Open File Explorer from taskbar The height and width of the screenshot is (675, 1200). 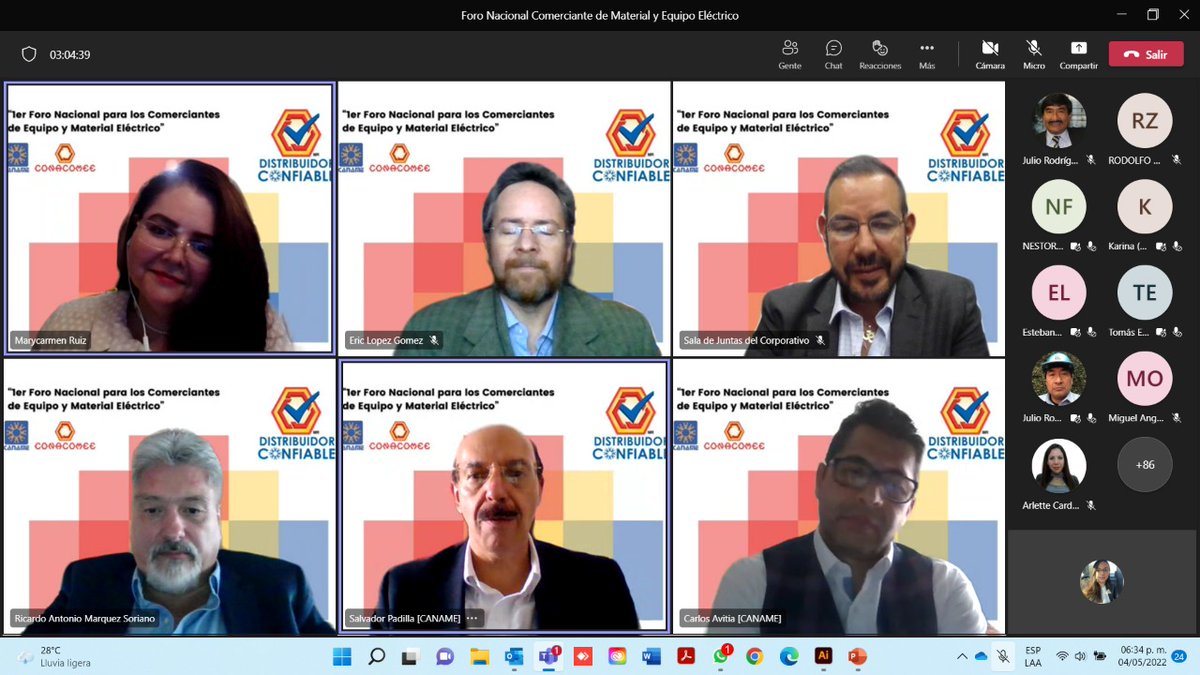(479, 656)
